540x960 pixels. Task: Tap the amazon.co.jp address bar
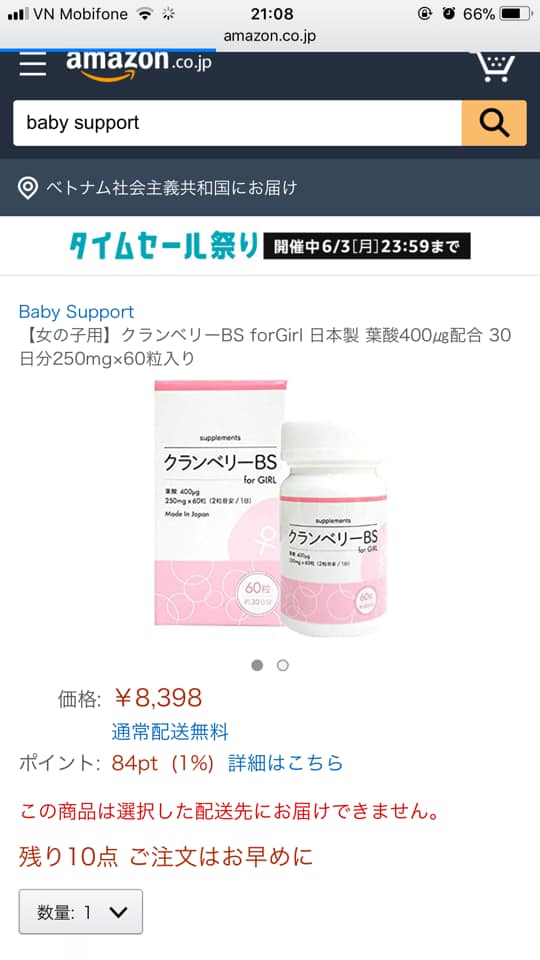(270, 36)
